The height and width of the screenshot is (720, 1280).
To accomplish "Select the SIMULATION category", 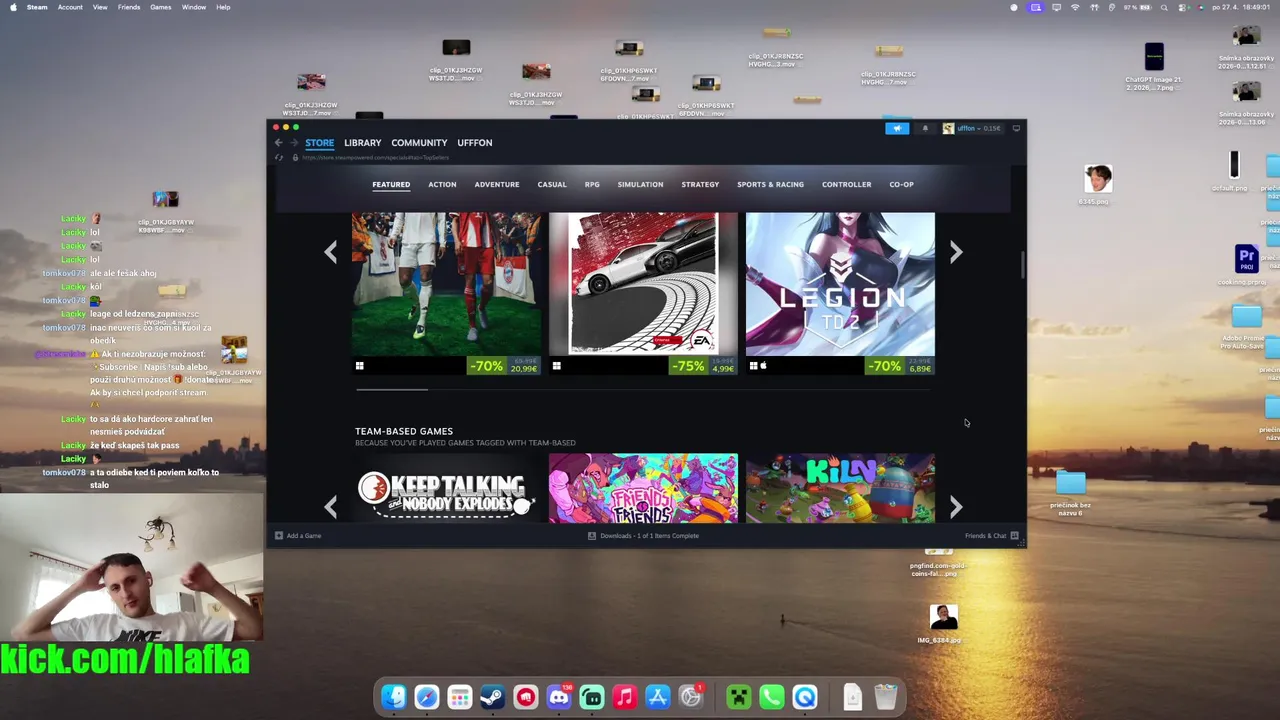I will coord(640,184).
